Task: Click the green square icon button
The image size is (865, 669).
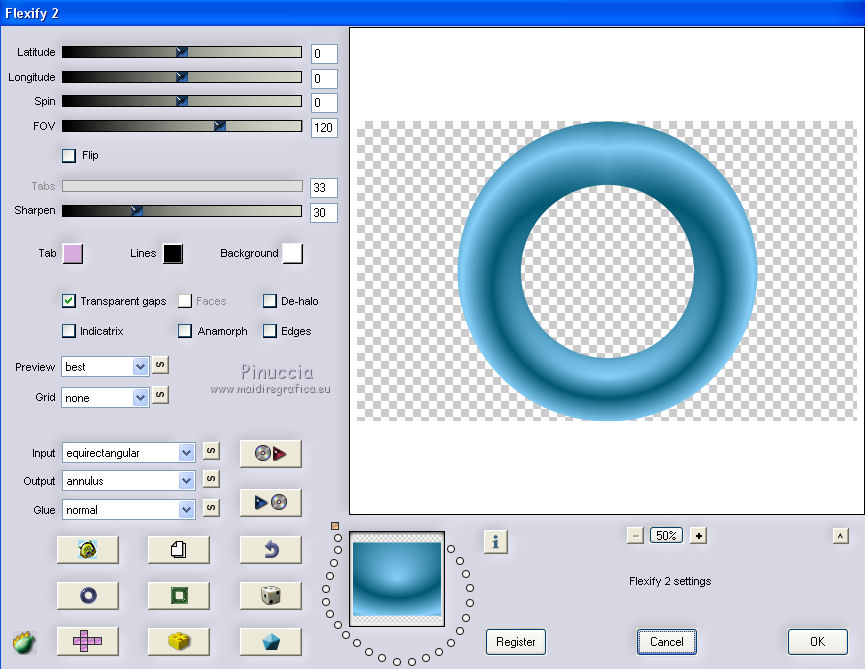Action: pos(179,595)
